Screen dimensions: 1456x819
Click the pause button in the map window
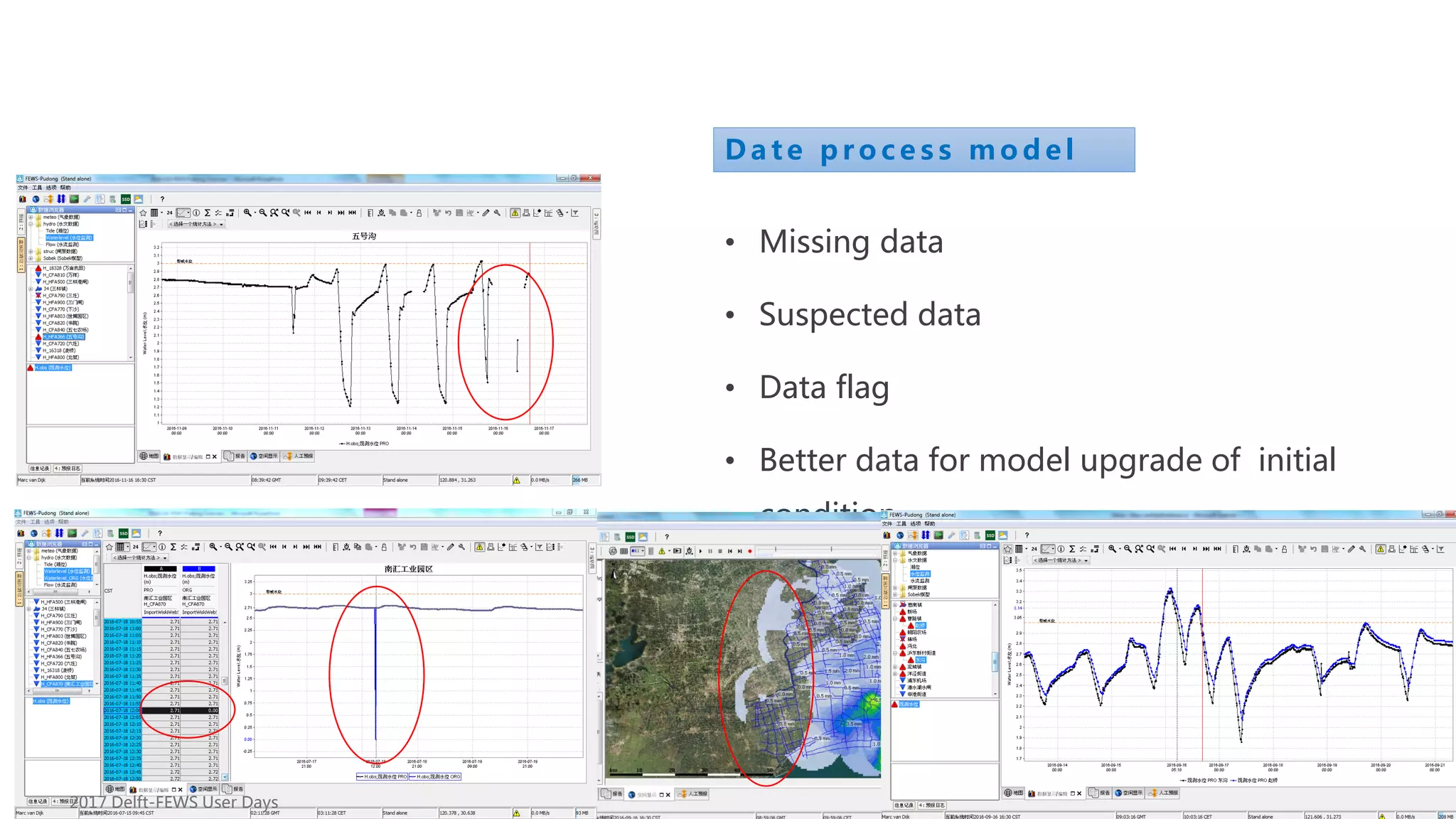coord(710,551)
